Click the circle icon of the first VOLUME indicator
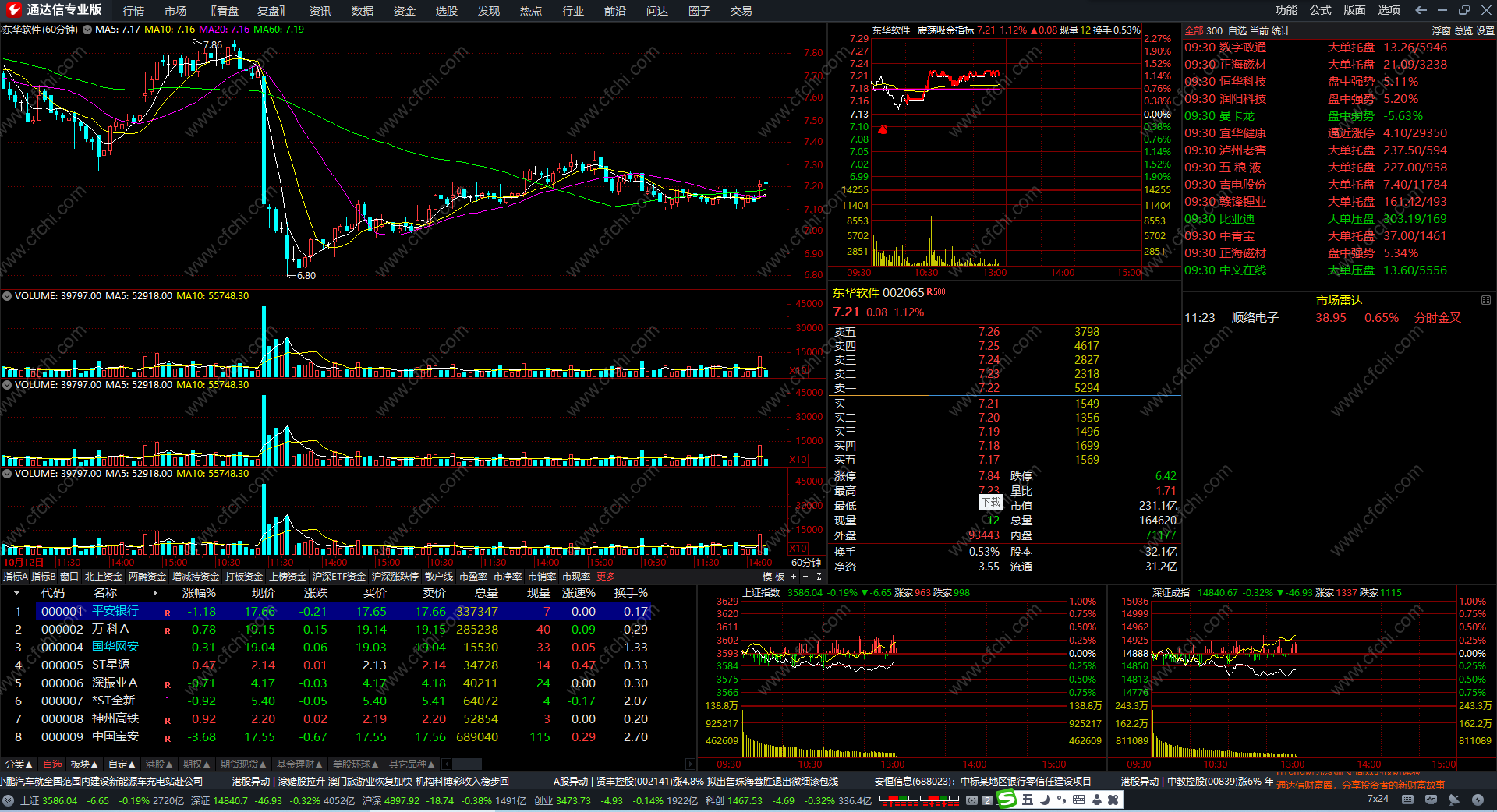1497x812 pixels. (x=7, y=296)
